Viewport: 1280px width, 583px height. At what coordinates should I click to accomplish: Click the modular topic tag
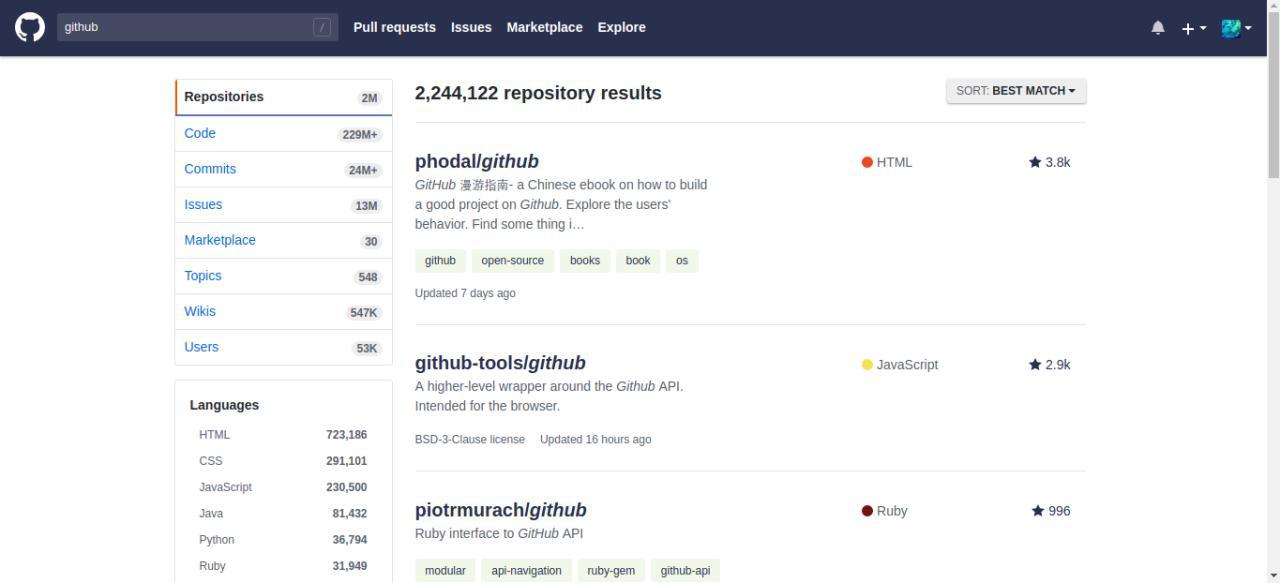tap(445, 571)
